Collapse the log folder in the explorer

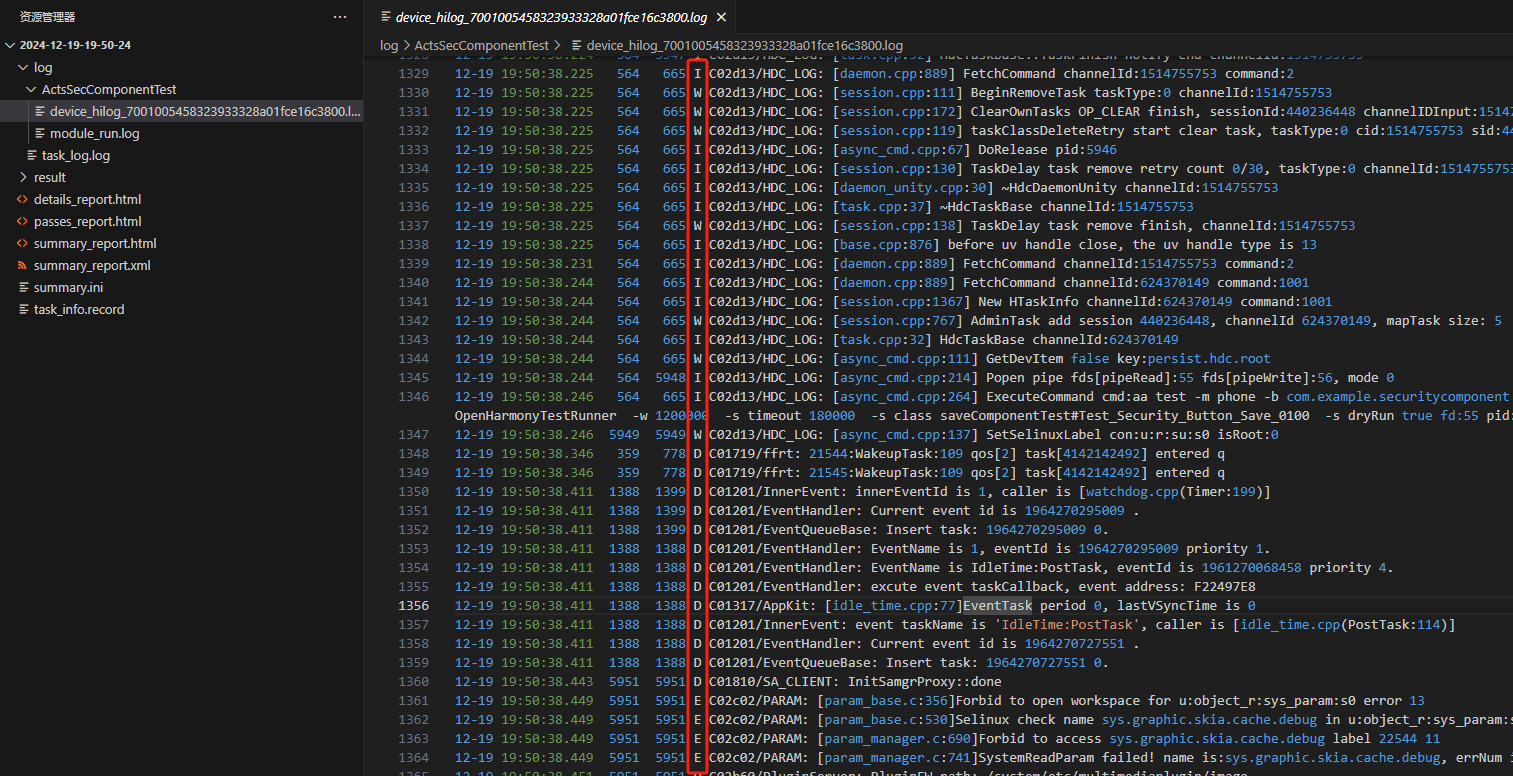pyautogui.click(x=24, y=68)
